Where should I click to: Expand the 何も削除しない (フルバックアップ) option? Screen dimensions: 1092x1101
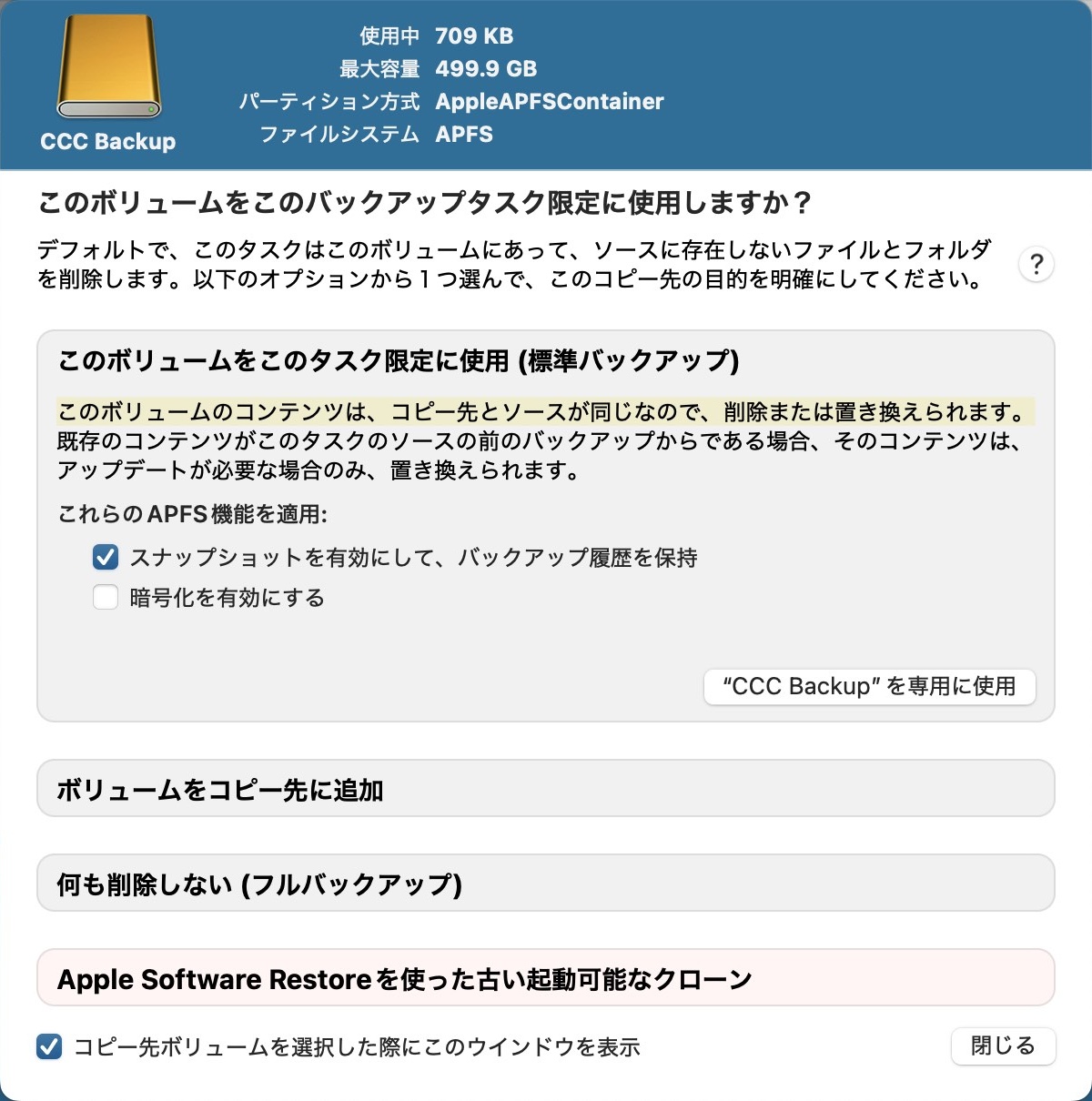pos(546,884)
